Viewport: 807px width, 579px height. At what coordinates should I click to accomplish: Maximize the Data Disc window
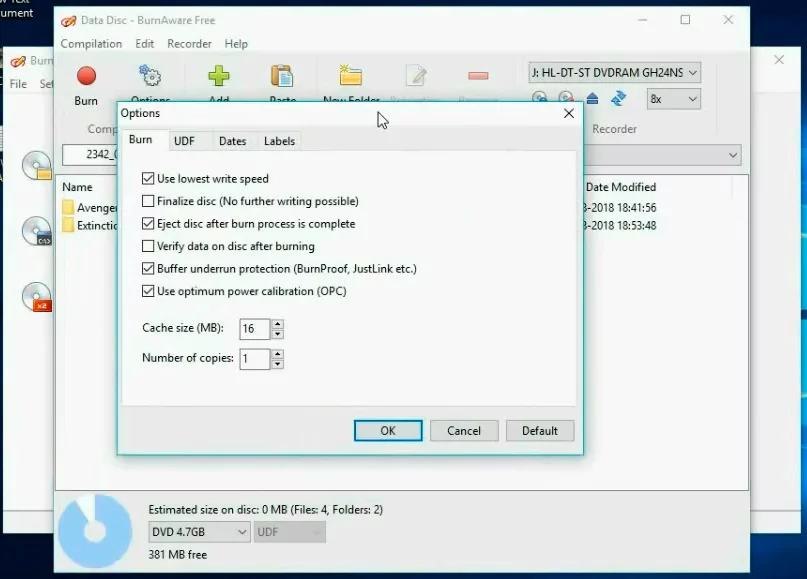point(685,20)
